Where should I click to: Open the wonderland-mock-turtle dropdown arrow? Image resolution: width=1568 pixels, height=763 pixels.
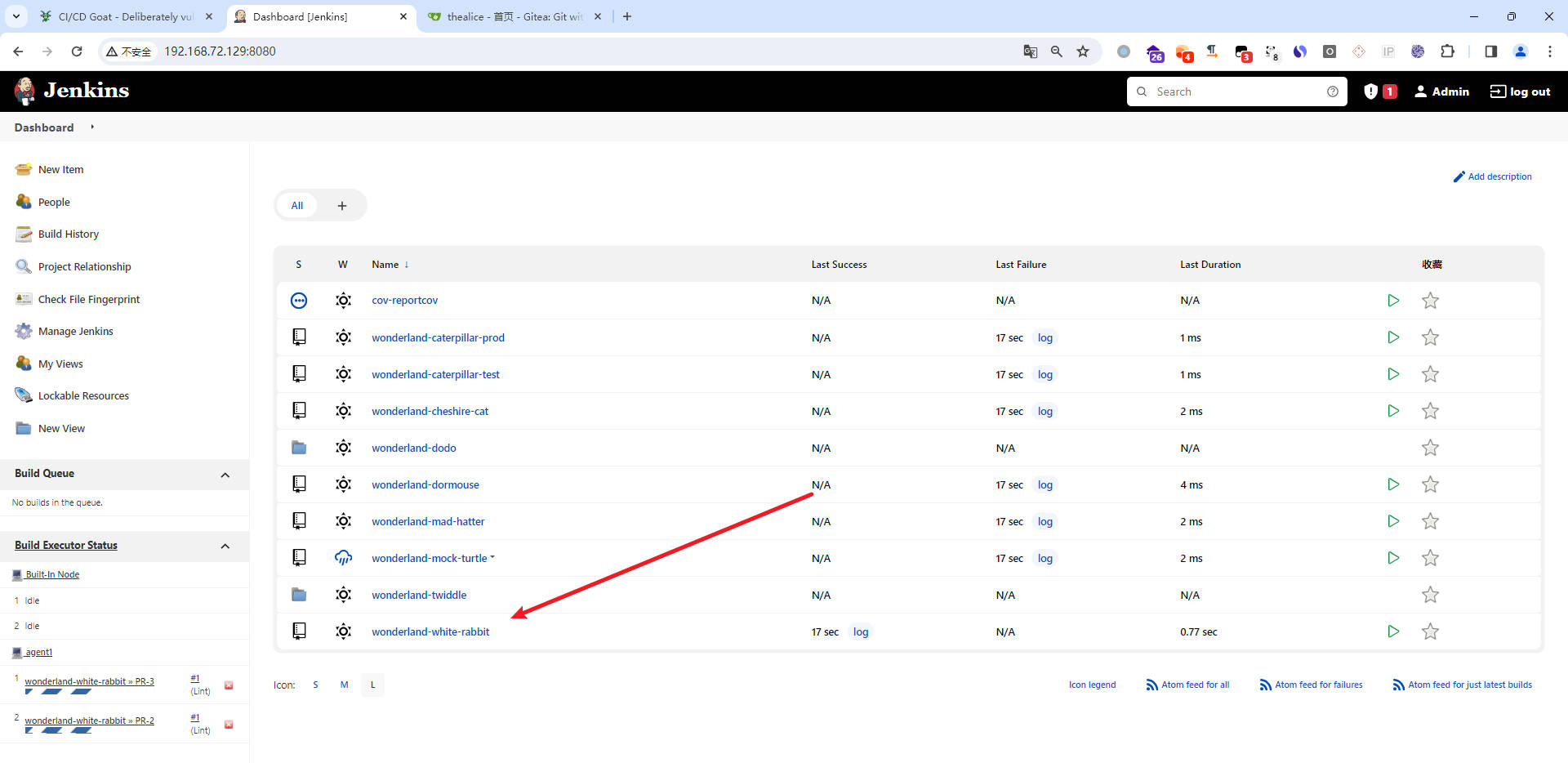[492, 558]
